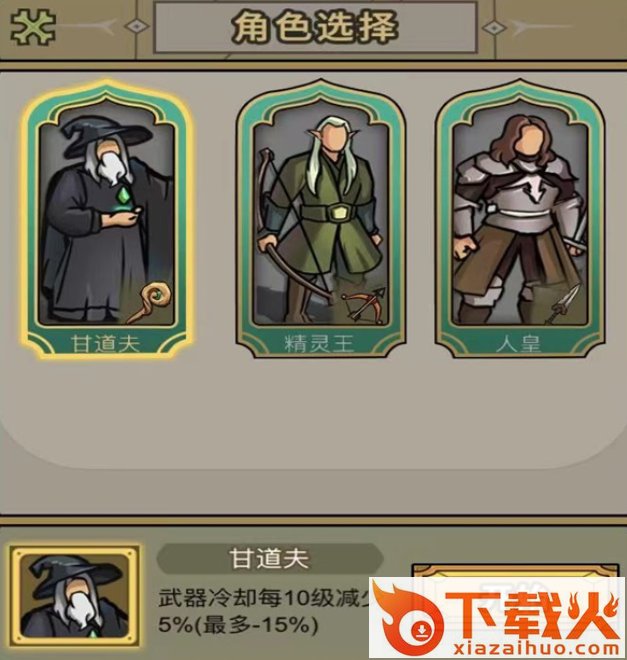Click the green gem in 甘道夫's hand
This screenshot has height=660, width=627.
(124, 196)
